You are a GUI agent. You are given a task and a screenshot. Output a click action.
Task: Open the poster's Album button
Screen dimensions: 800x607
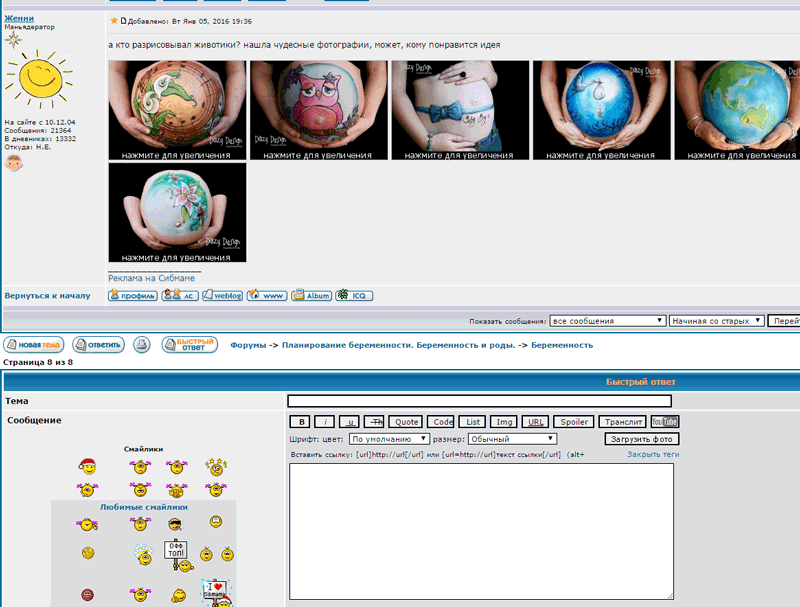(x=311, y=295)
